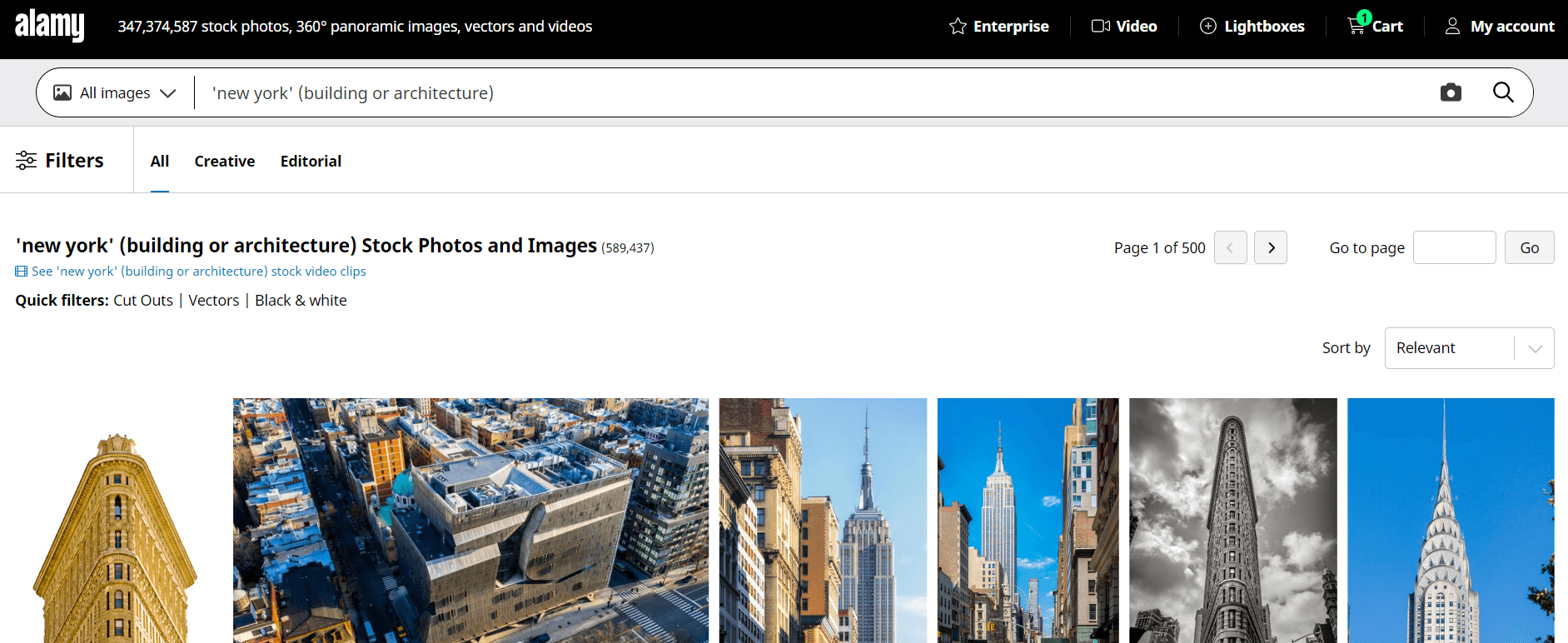Open the Filters panel
The height and width of the screenshot is (643, 1568).
click(60, 160)
